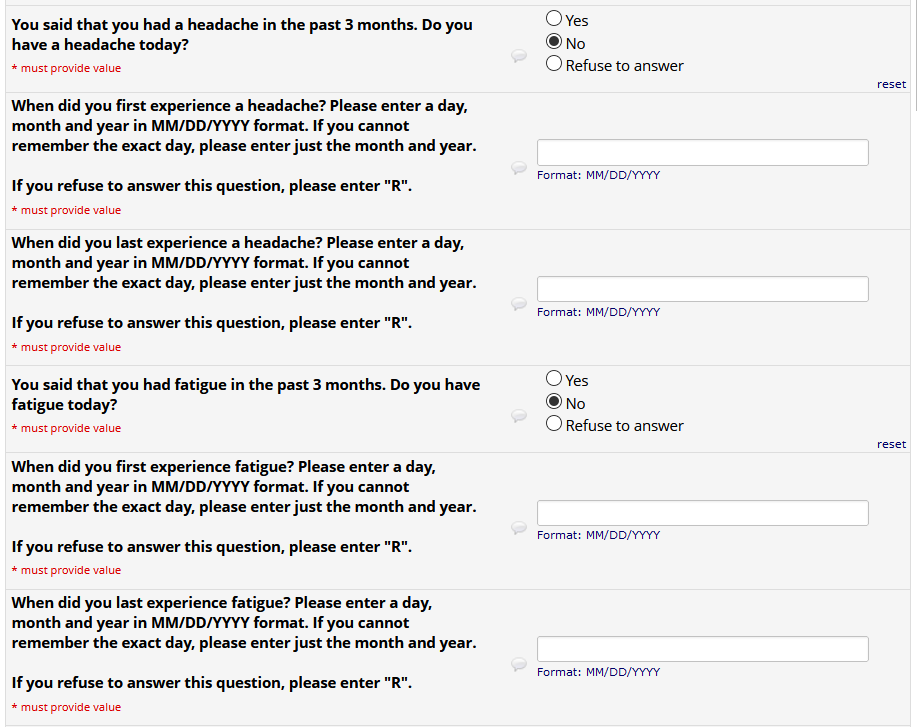Click the first headache date field
This screenshot has width=917, height=727.
click(x=702, y=152)
